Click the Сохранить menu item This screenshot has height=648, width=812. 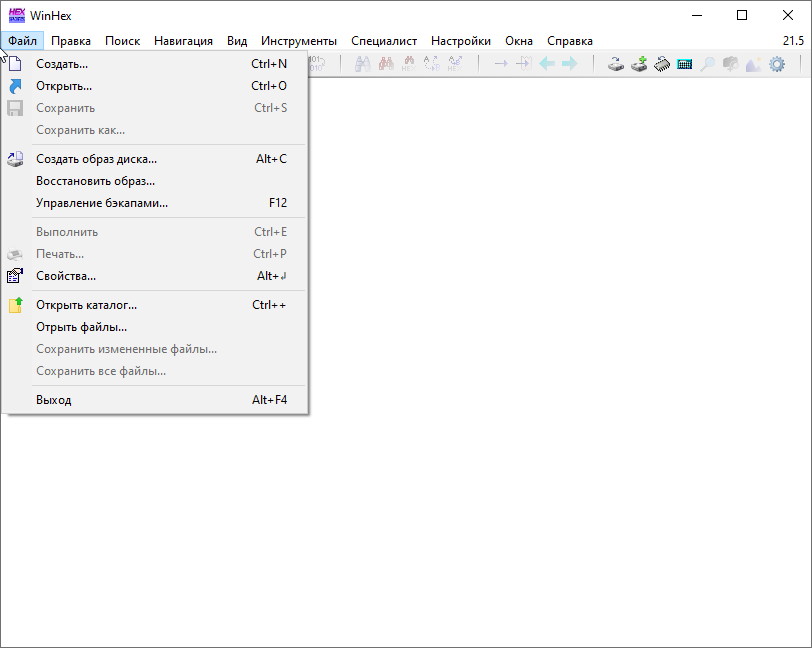[155, 108]
